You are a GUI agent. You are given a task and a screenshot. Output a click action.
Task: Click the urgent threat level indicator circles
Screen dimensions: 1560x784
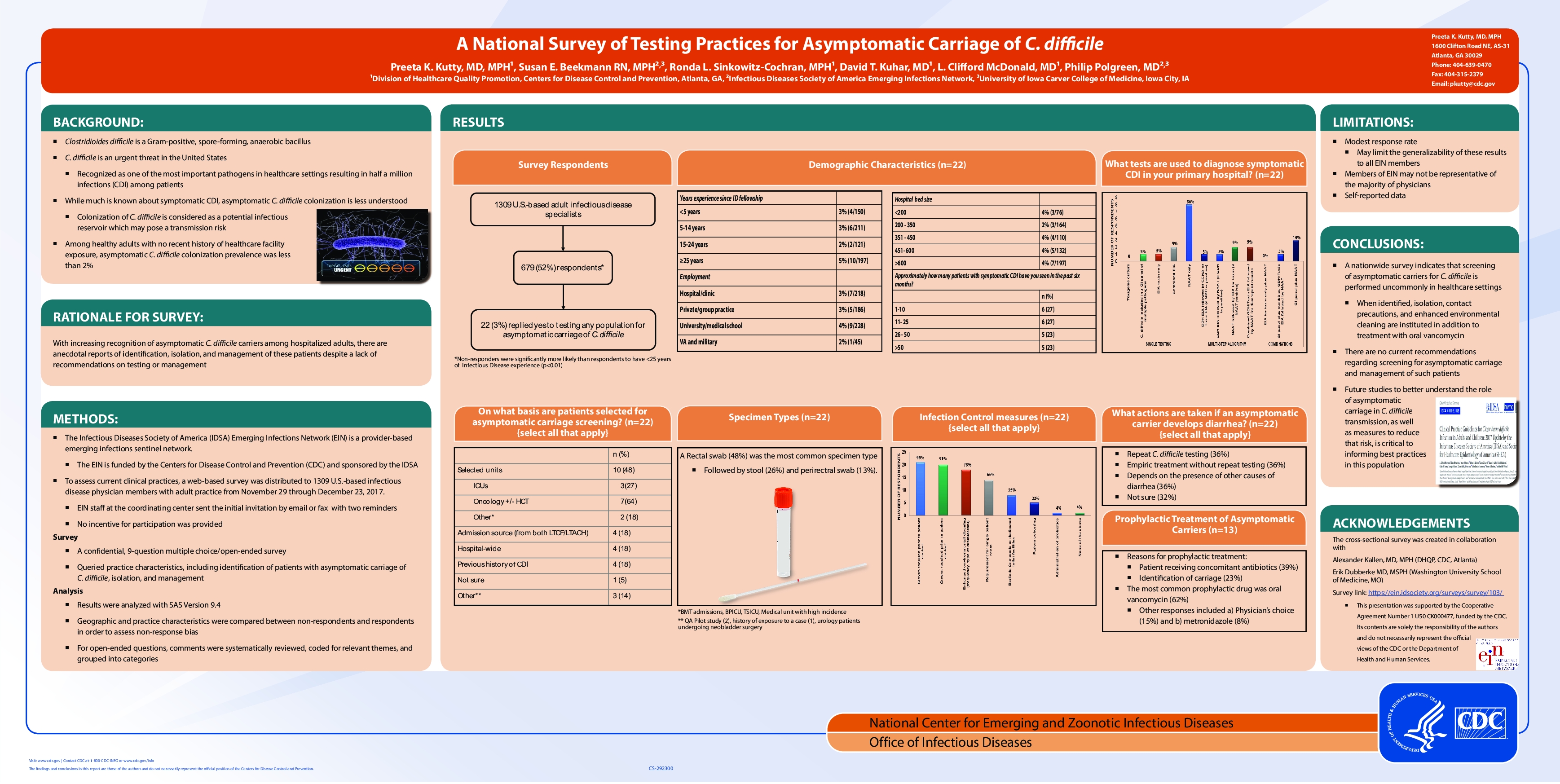pyautogui.click(x=385, y=268)
